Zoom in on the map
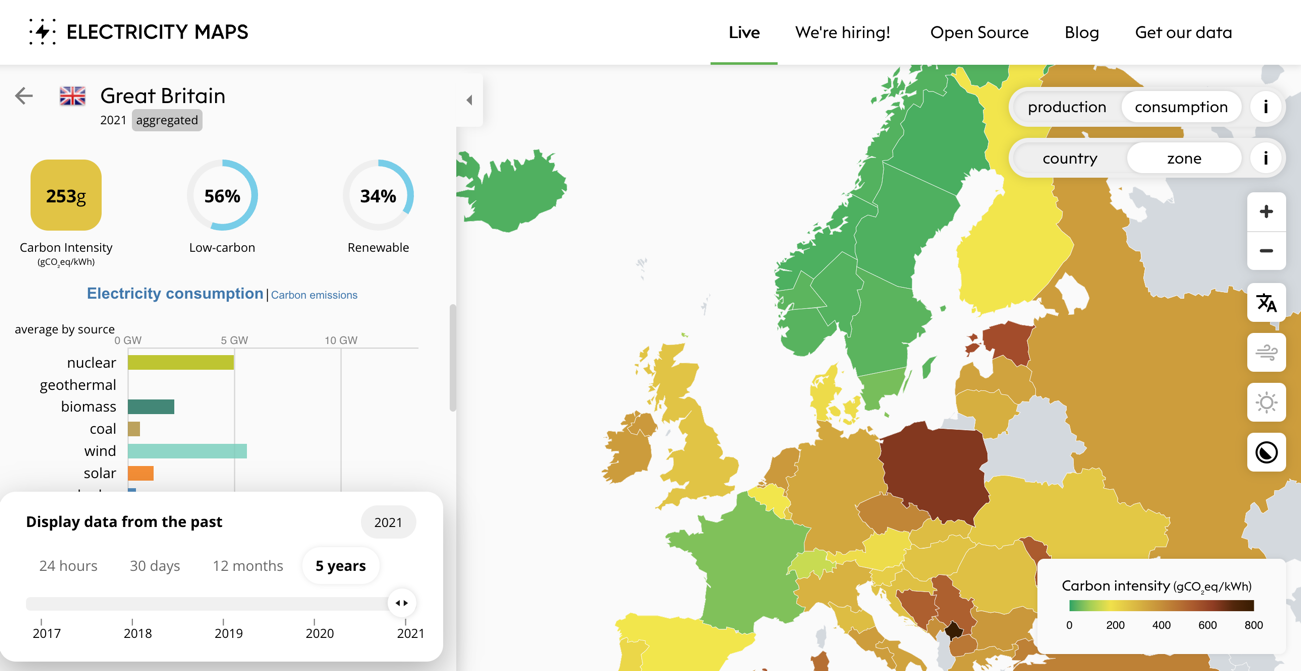 (x=1266, y=211)
